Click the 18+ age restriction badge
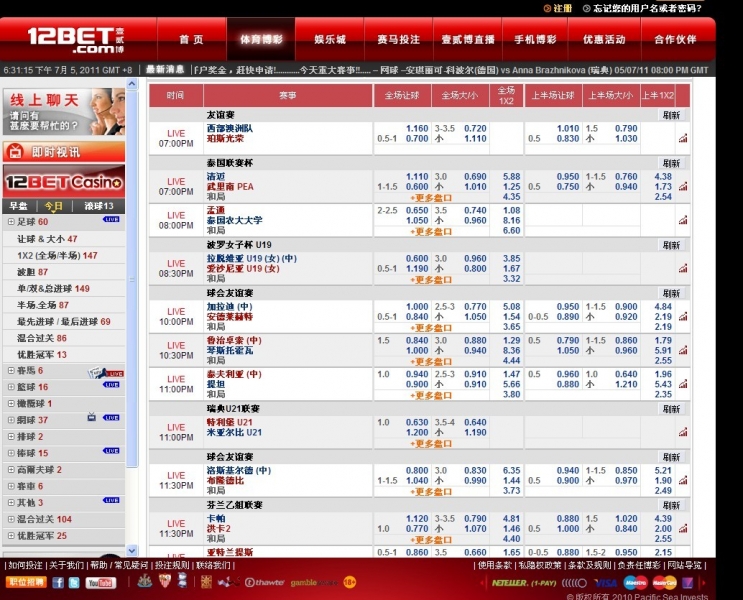 349,582
